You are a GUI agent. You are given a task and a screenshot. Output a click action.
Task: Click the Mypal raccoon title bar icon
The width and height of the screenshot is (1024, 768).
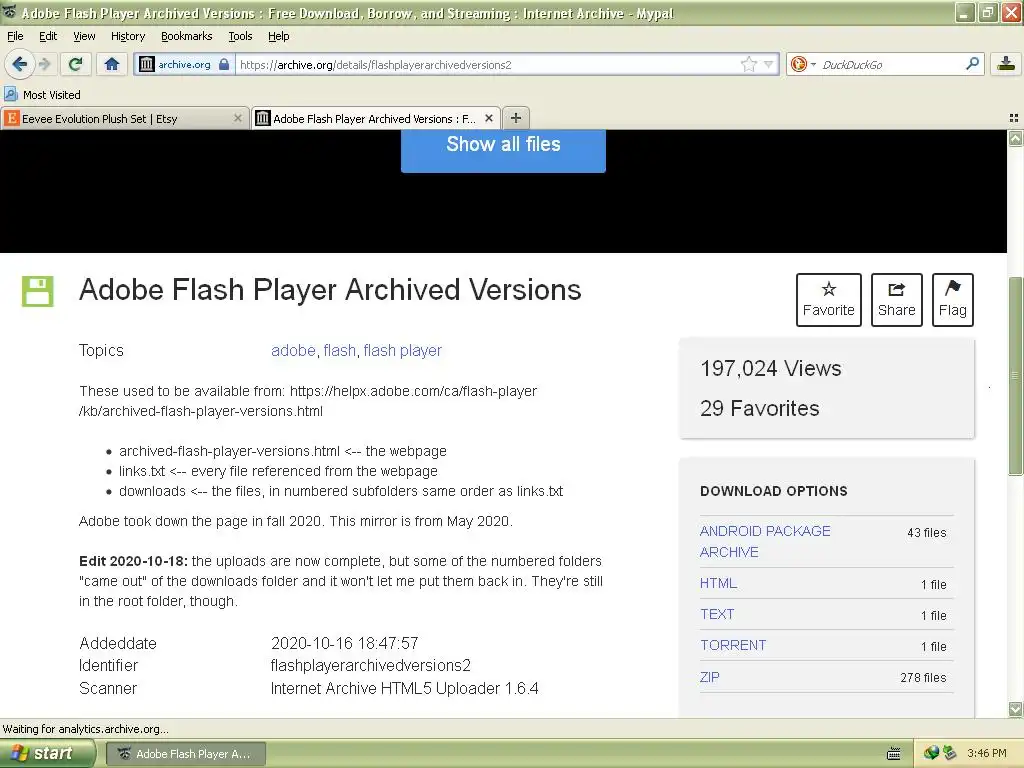(10, 12)
